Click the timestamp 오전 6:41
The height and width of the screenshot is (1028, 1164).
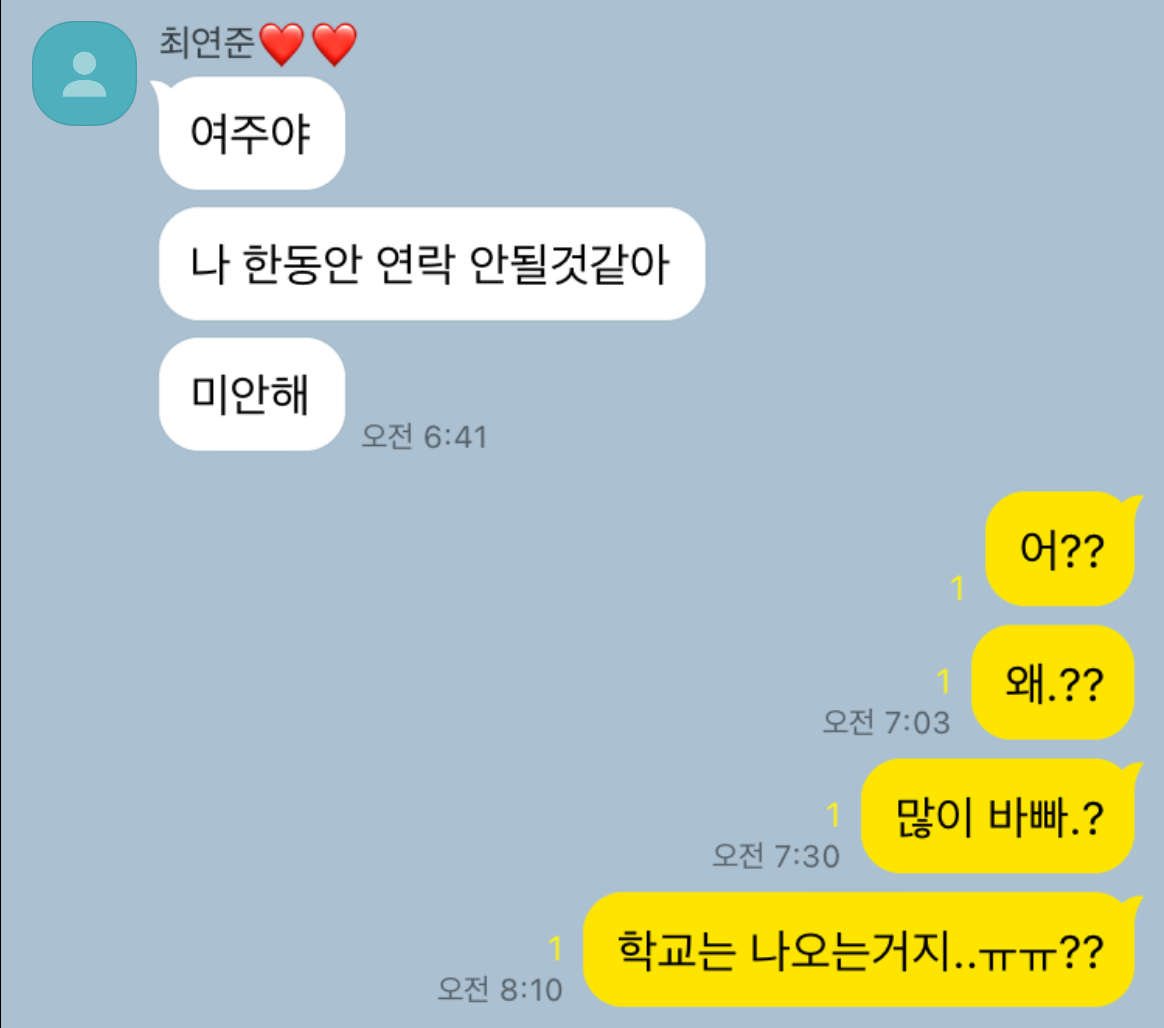[x=424, y=436]
